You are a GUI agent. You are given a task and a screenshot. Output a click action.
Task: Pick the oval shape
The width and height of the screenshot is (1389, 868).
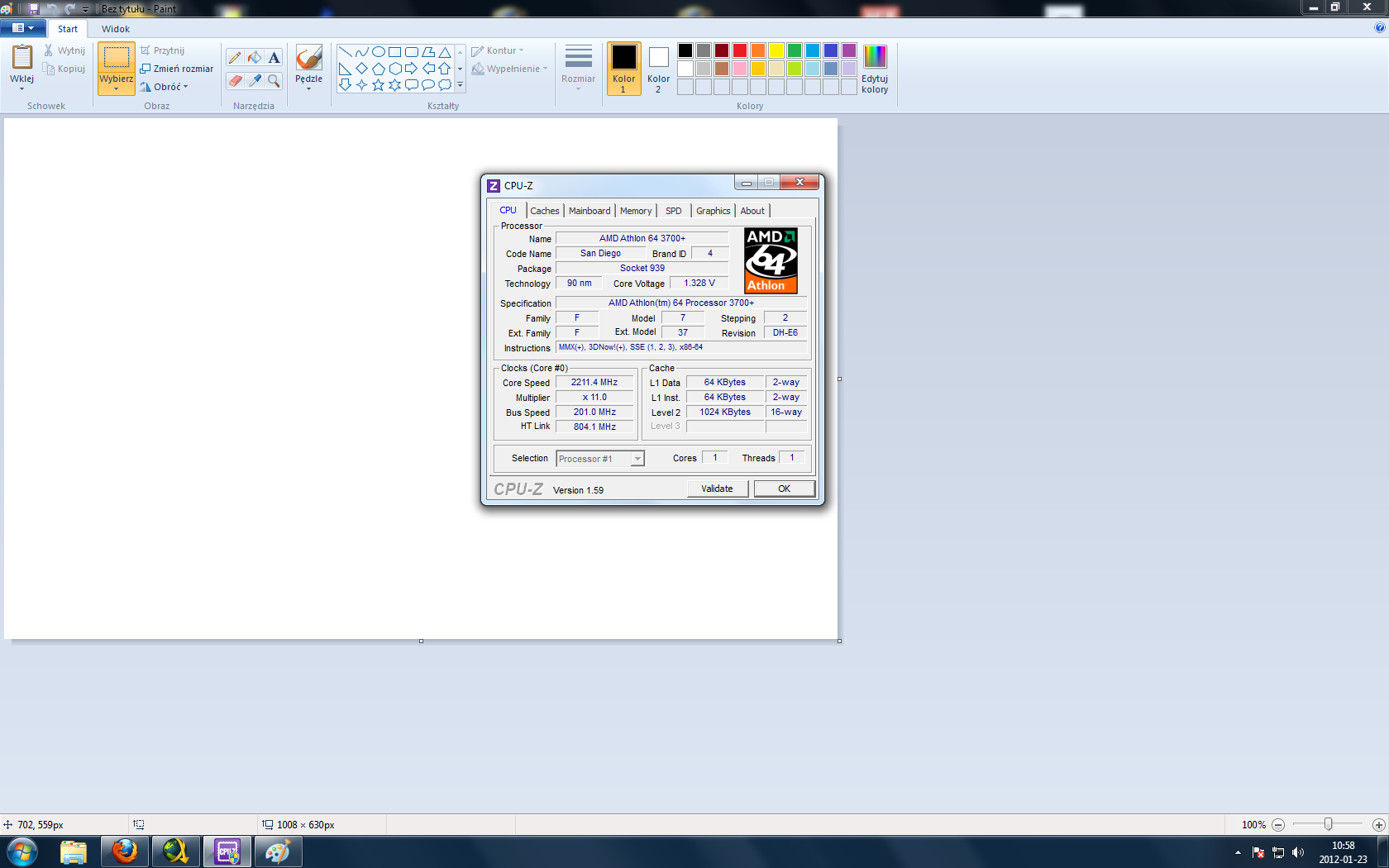coord(379,52)
